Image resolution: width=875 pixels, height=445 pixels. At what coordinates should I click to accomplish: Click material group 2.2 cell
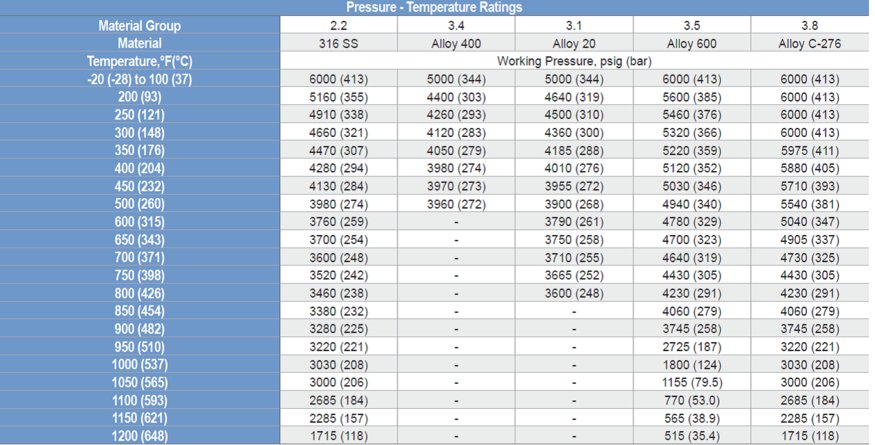339,25
